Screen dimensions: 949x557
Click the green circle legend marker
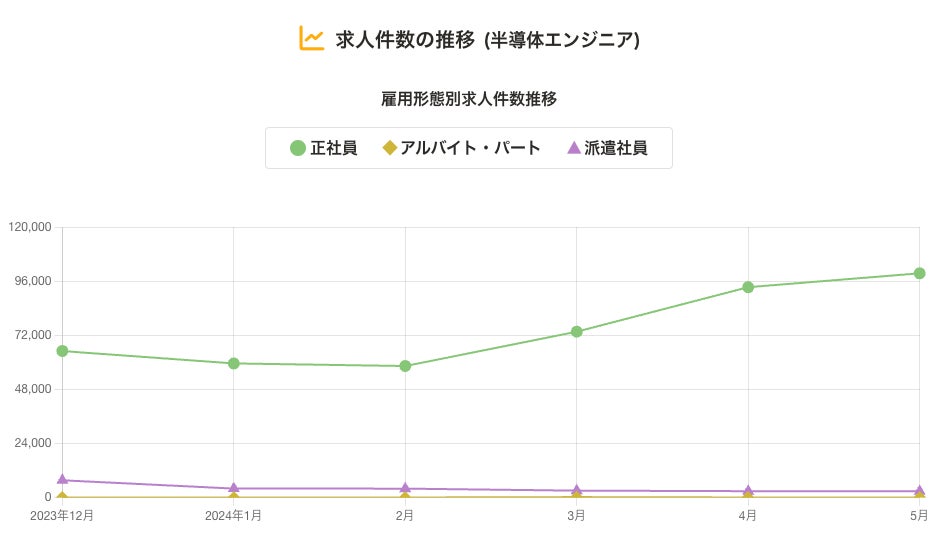click(x=298, y=148)
